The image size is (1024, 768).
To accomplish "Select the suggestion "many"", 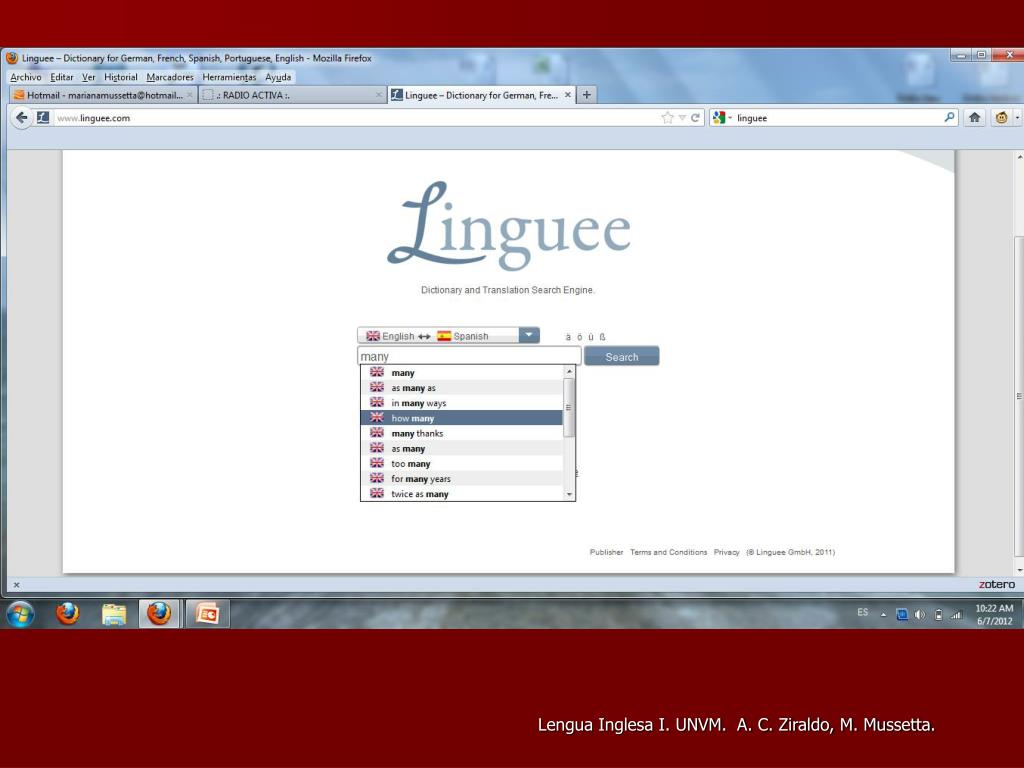I will (x=462, y=372).
